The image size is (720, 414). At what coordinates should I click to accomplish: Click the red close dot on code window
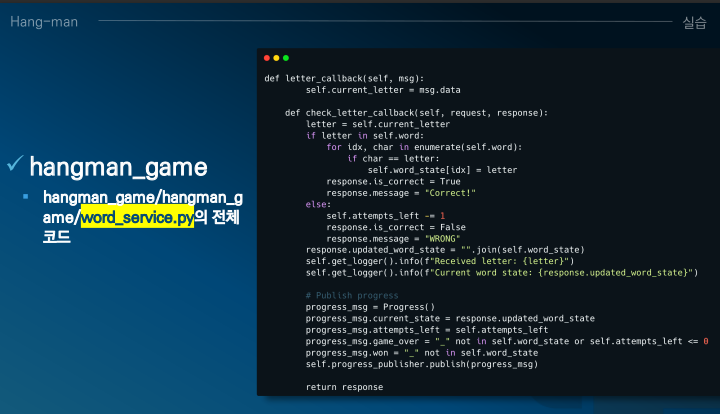(267, 58)
